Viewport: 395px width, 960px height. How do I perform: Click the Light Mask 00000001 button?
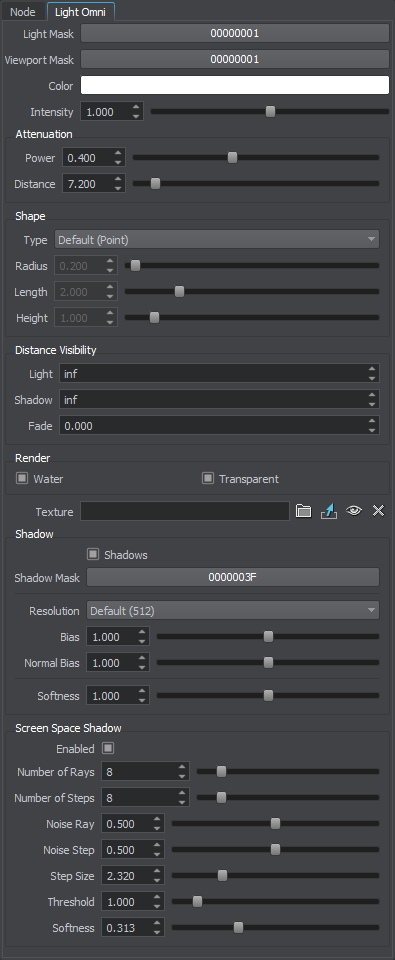(235, 33)
